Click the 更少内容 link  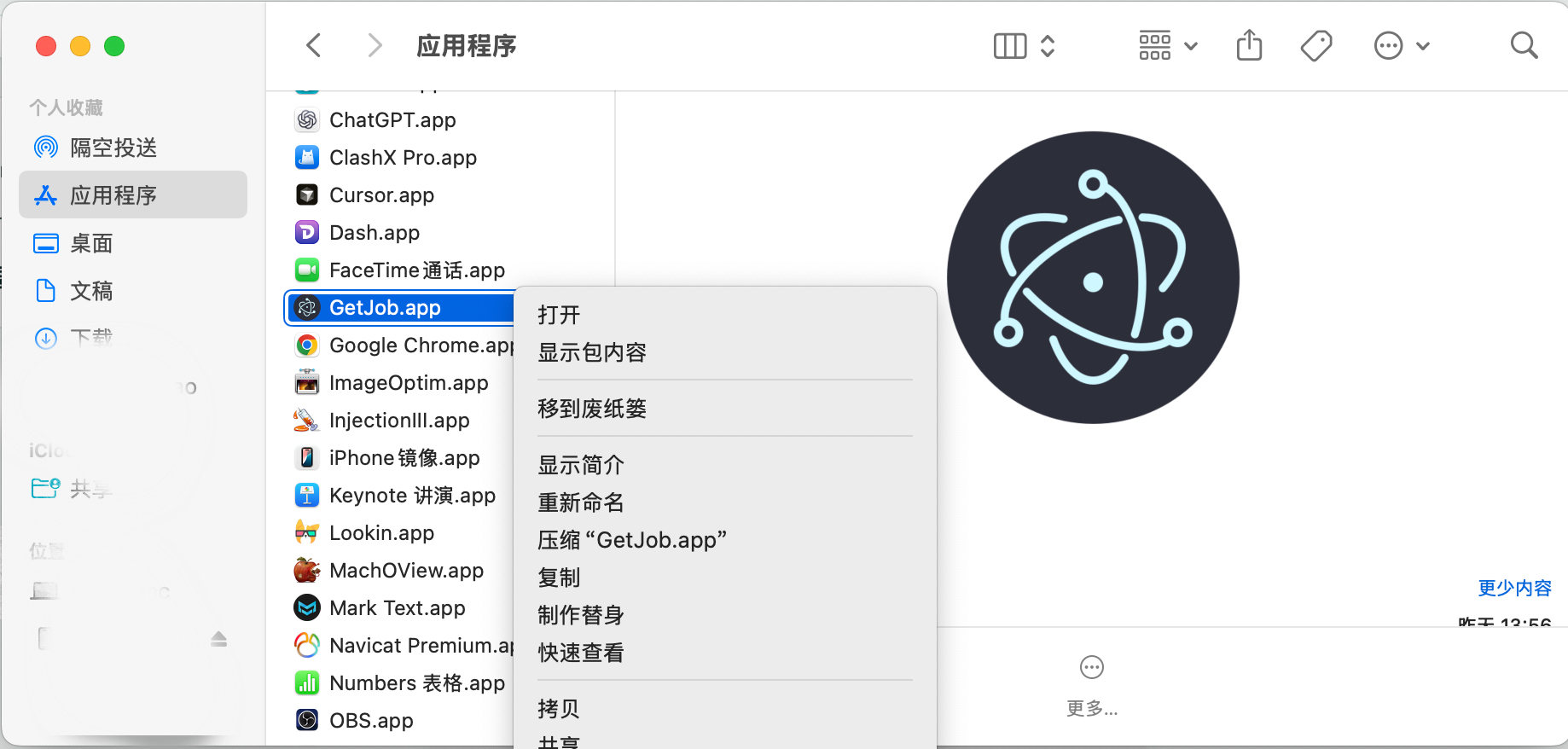(x=1514, y=588)
